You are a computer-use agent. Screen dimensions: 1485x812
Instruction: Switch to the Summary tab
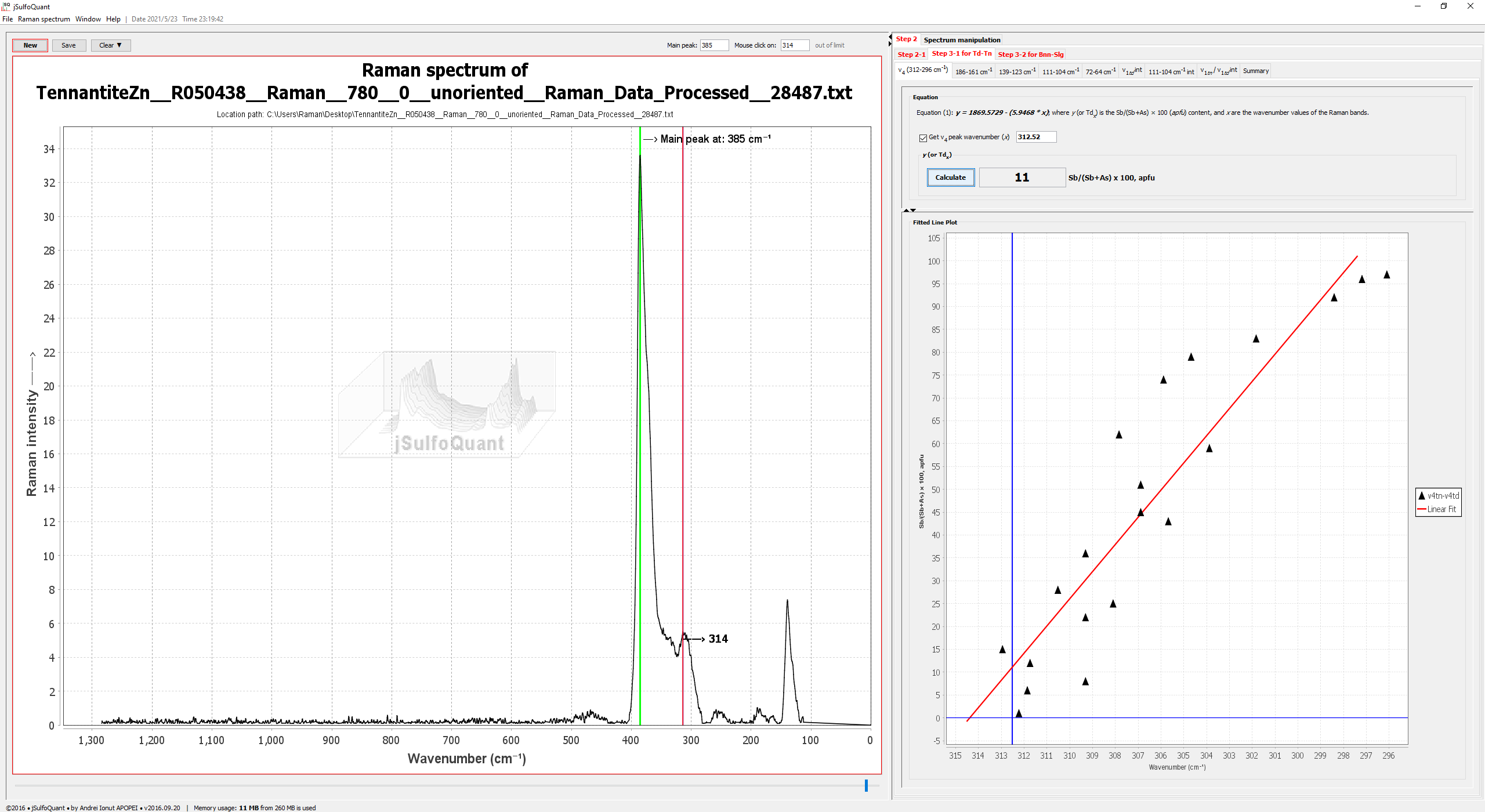[1255, 71]
